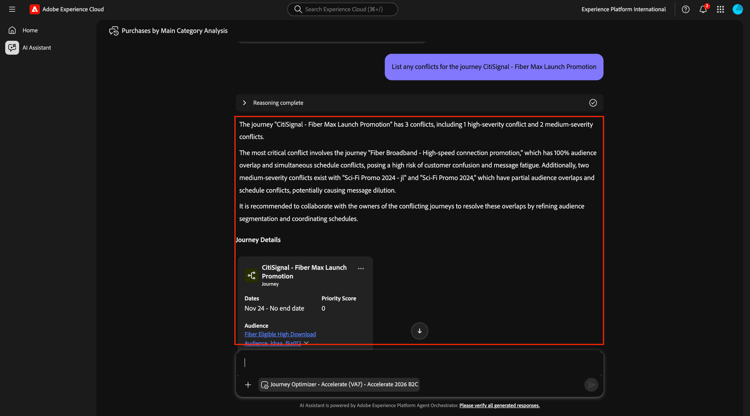Click the Adobe Experience Cloud logo
750x416 pixels.
(34, 9)
